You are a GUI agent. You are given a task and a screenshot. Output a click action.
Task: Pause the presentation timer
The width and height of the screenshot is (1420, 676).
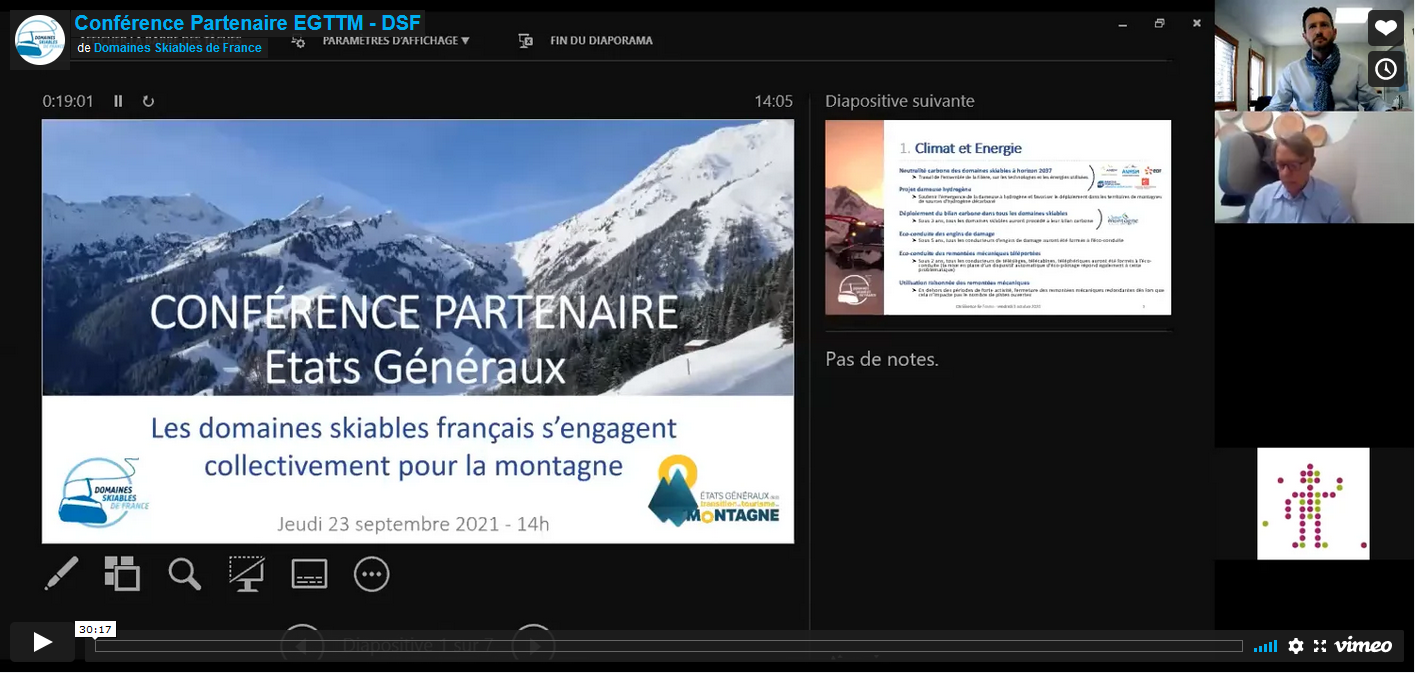(x=118, y=101)
